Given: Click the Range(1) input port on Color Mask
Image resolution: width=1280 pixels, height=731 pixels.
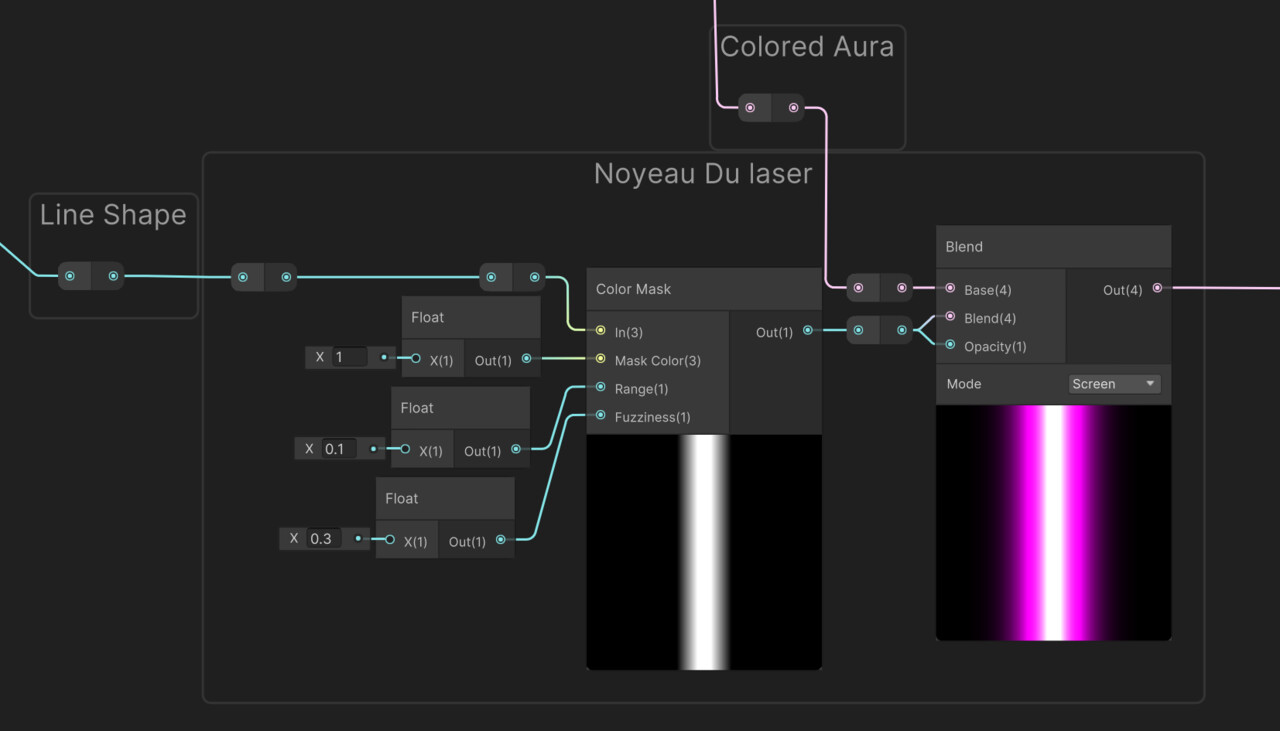Looking at the screenshot, I should point(601,388).
